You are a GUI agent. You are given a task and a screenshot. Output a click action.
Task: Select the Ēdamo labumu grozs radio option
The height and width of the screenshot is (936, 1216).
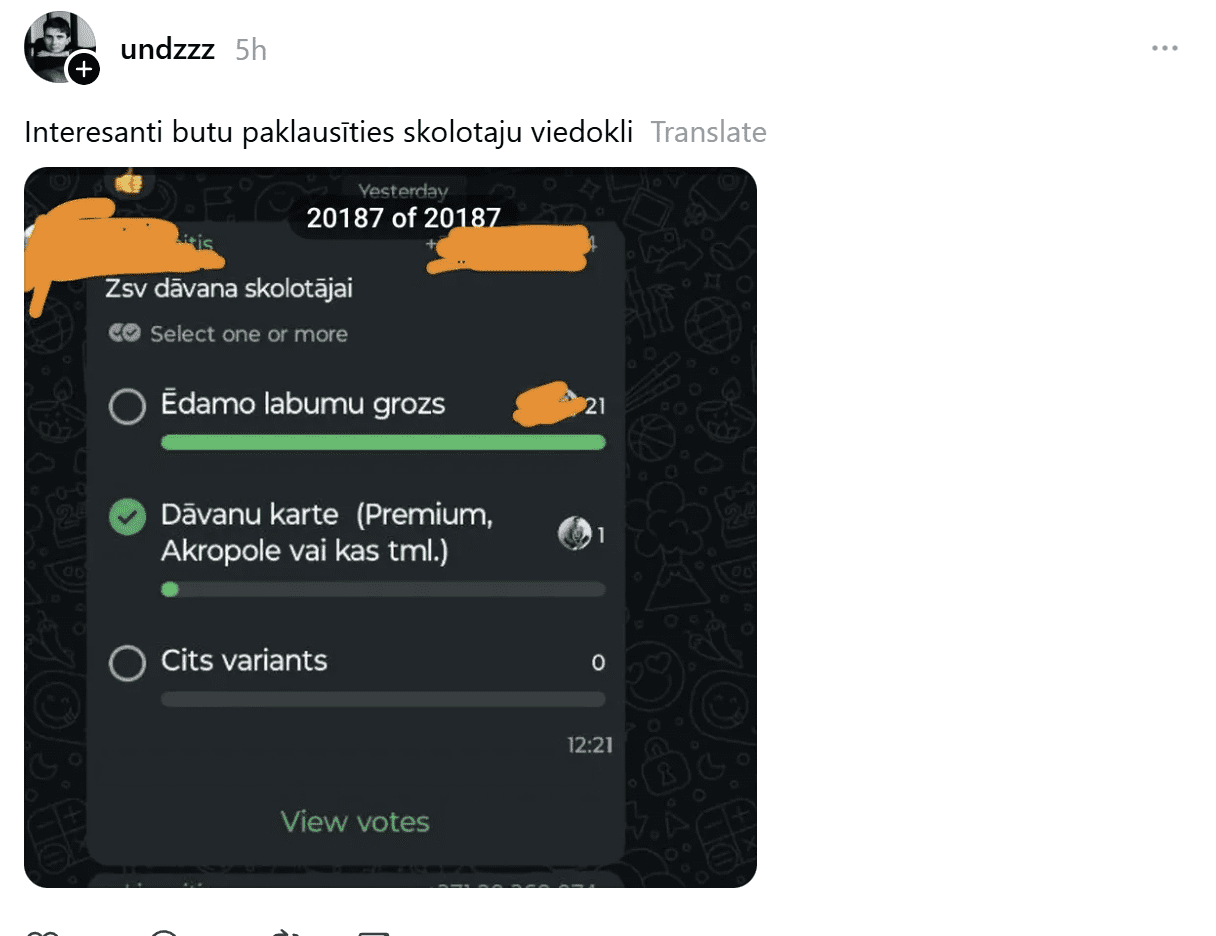[x=127, y=406]
